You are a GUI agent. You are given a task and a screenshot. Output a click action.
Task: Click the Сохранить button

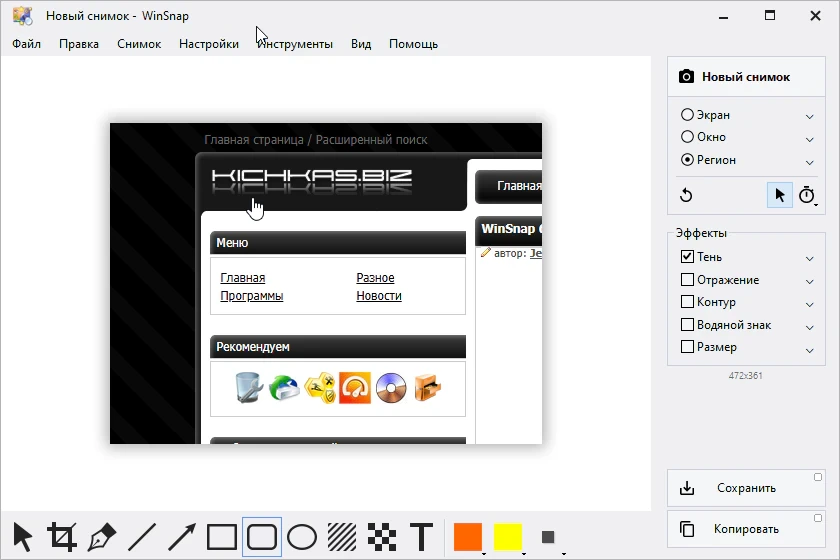pyautogui.click(x=746, y=488)
